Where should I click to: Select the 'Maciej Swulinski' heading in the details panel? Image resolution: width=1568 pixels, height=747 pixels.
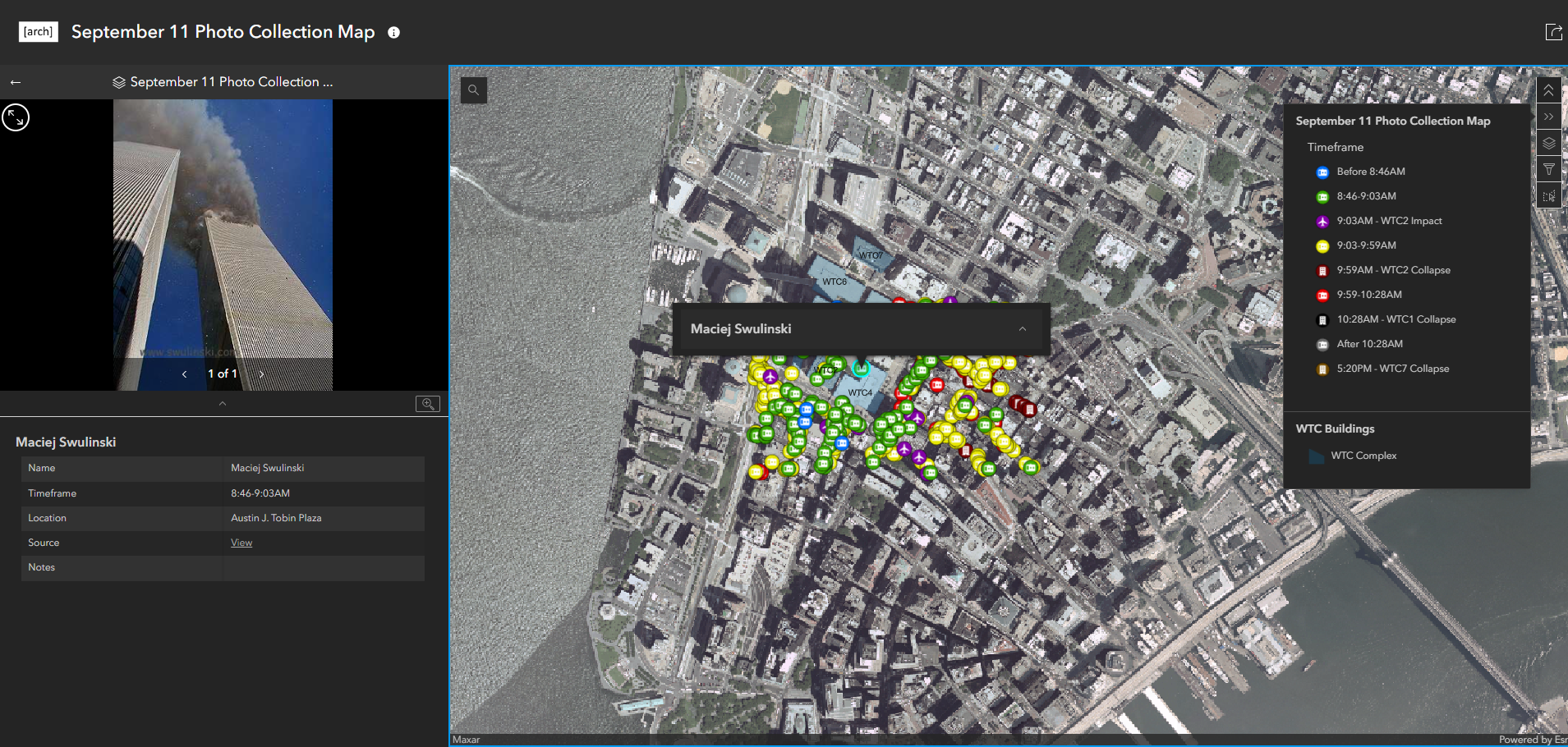click(x=66, y=442)
